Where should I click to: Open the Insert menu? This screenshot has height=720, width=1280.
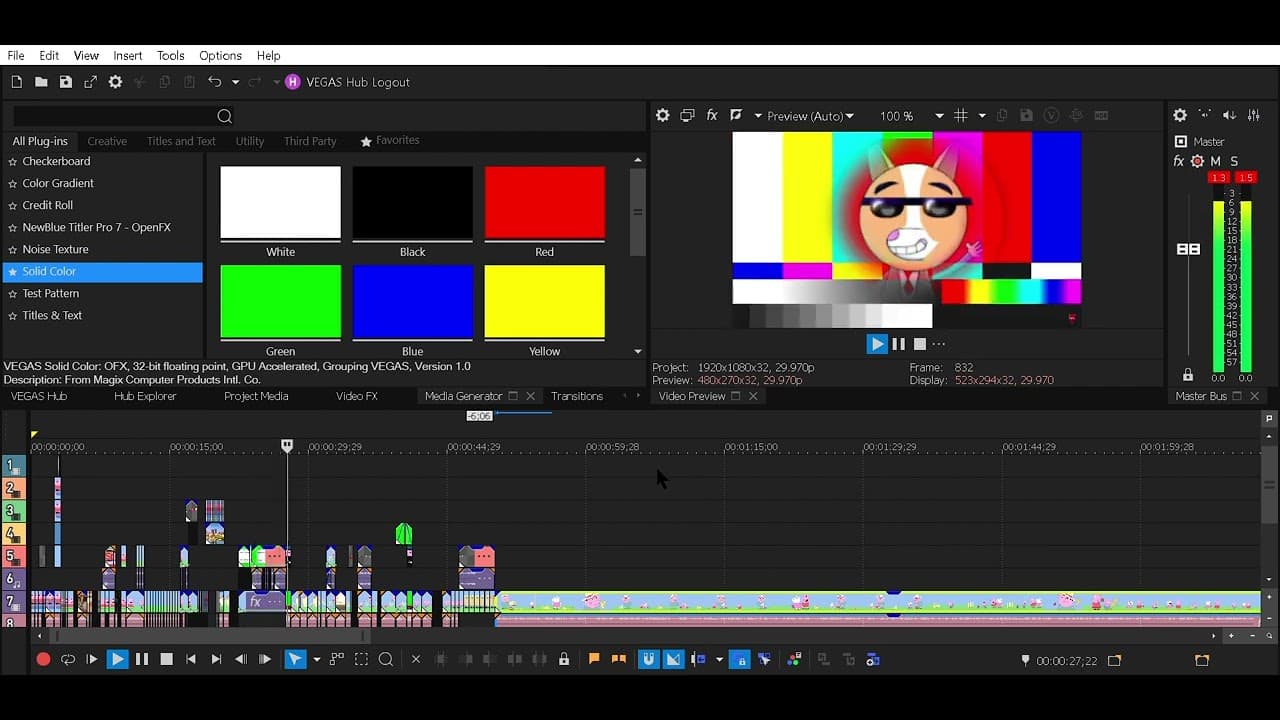coord(128,56)
